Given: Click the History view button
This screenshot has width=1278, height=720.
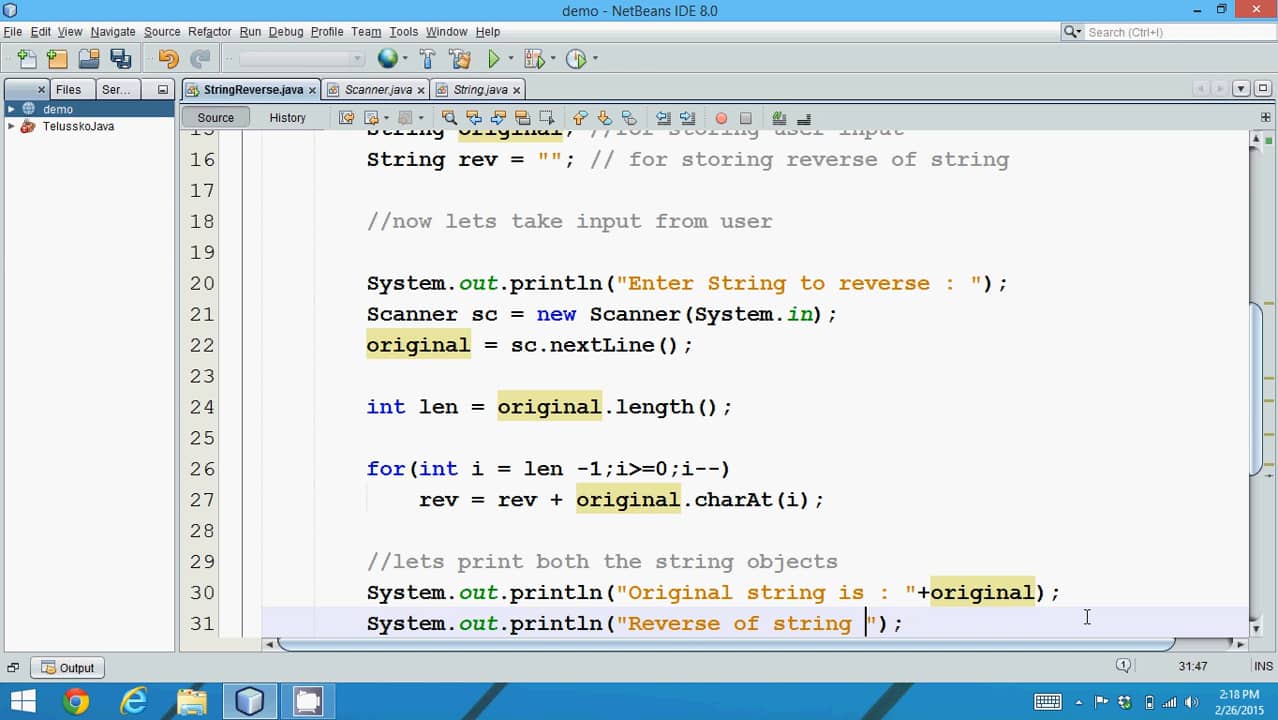Looking at the screenshot, I should 287,117.
